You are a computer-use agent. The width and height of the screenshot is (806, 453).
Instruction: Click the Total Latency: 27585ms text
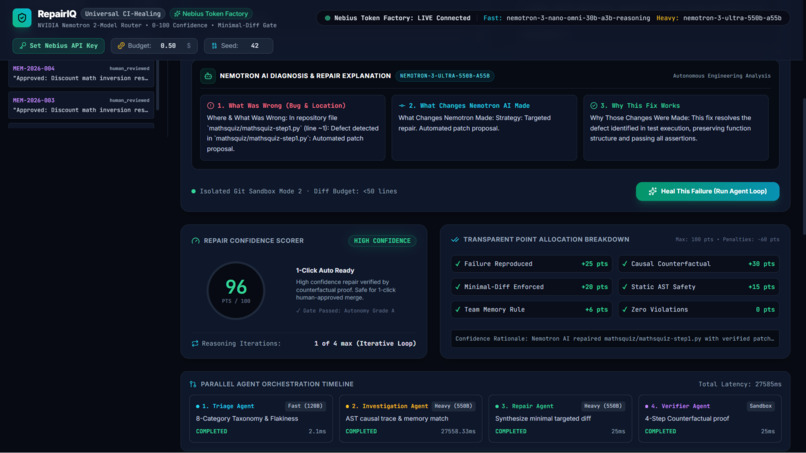tap(740, 384)
